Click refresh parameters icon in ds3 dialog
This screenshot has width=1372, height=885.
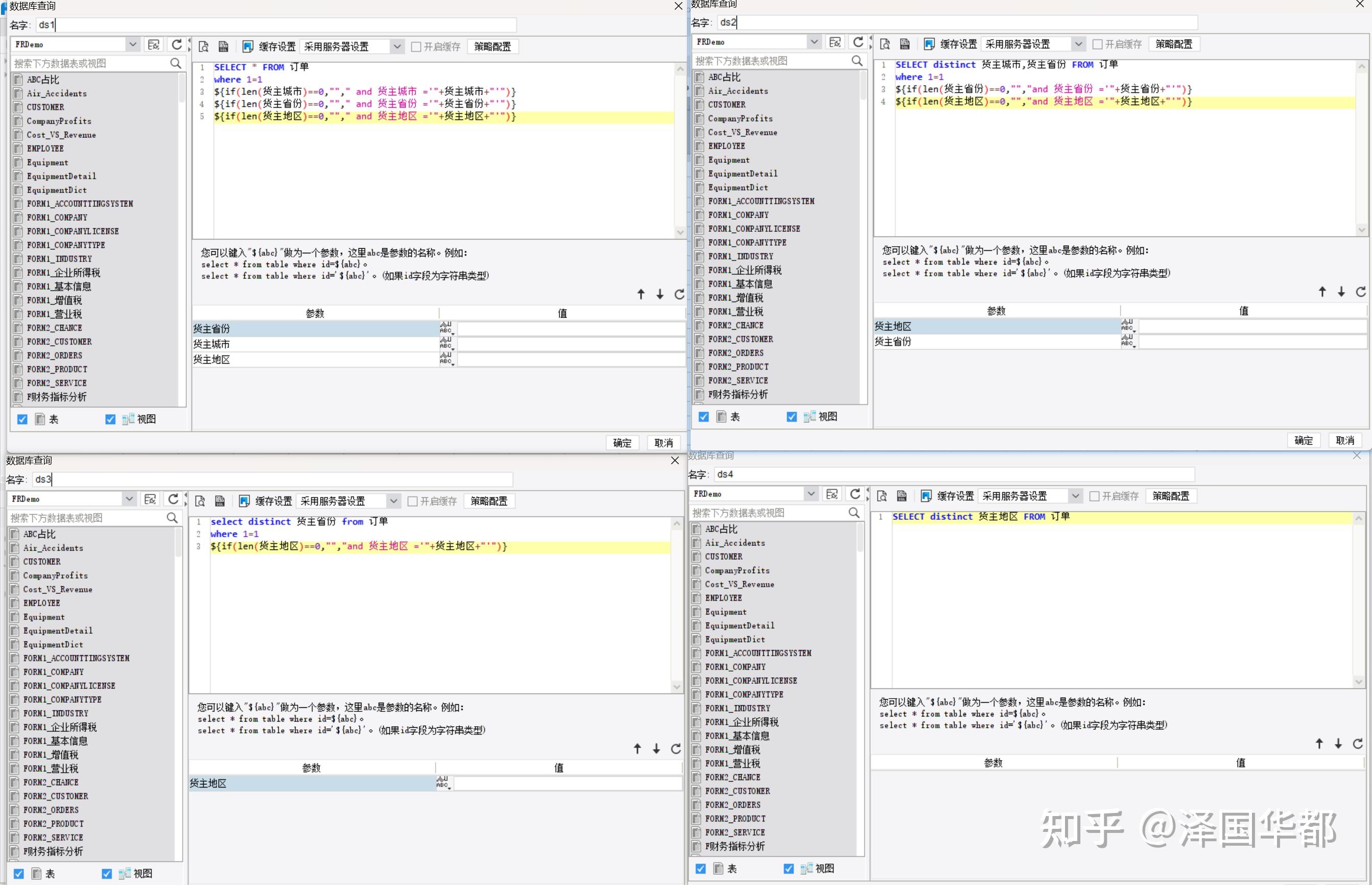[x=676, y=749]
